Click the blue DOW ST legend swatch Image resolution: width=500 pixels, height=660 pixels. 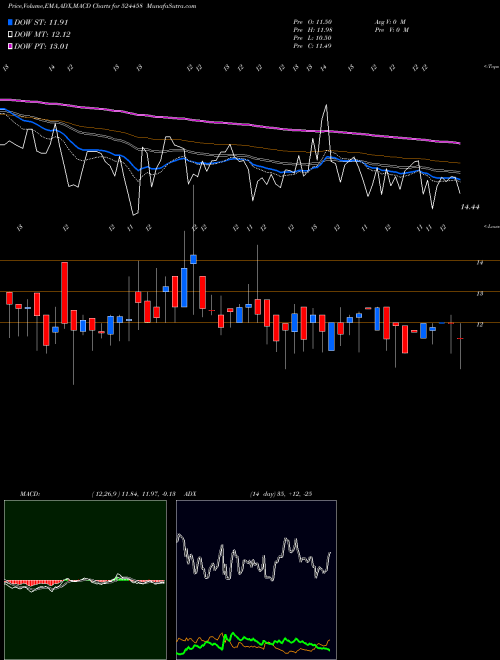point(10,22)
